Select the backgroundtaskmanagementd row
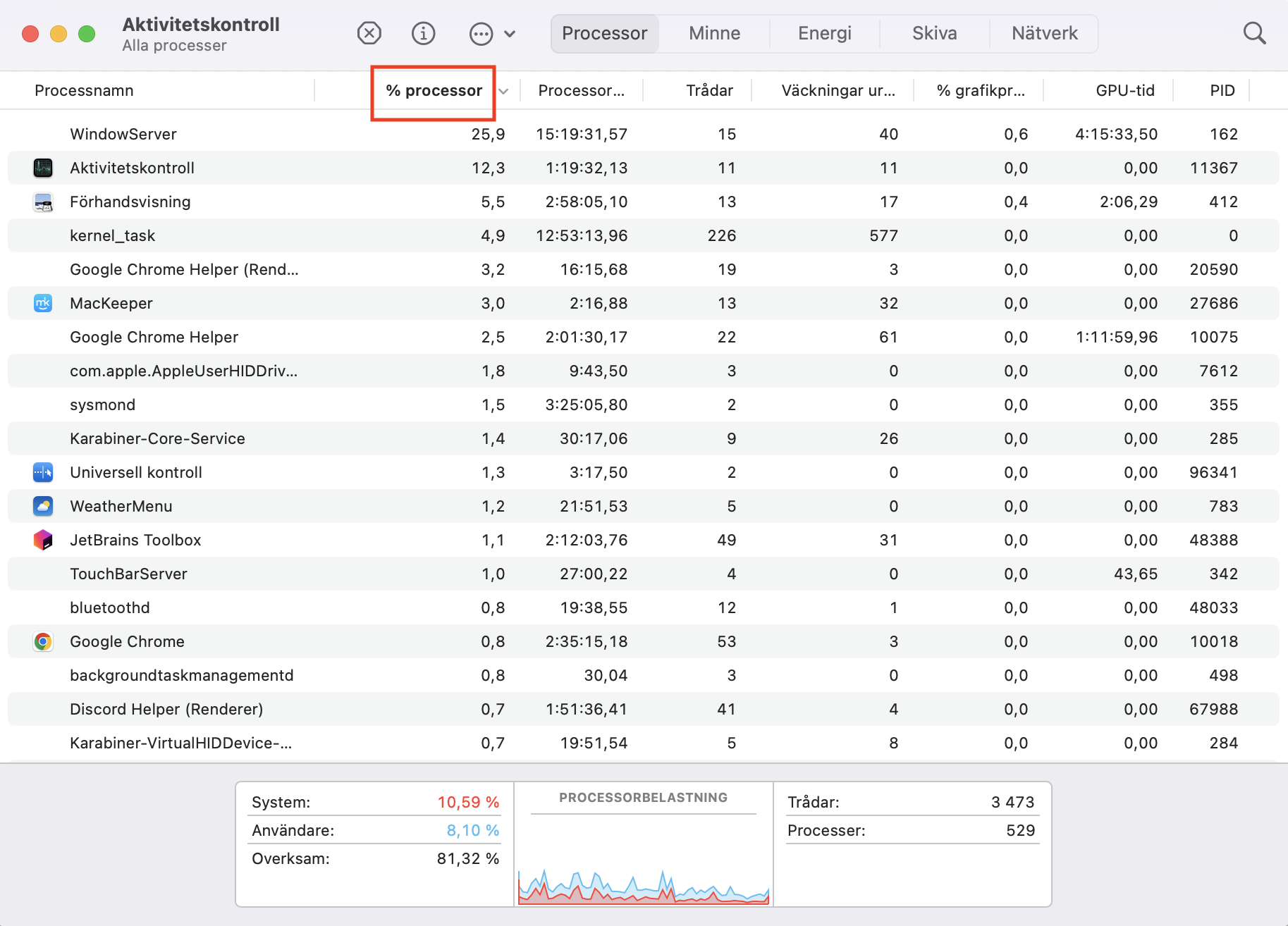The width and height of the screenshot is (1288, 926). (x=644, y=675)
